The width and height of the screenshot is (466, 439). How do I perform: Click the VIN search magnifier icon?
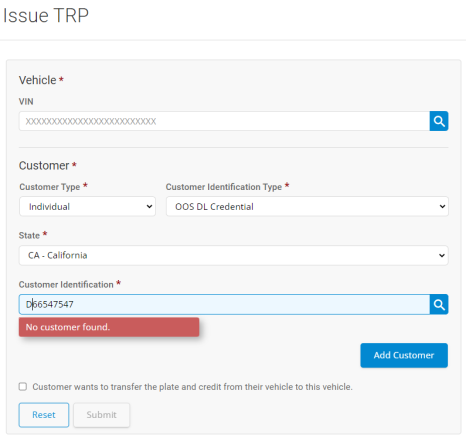click(439, 121)
